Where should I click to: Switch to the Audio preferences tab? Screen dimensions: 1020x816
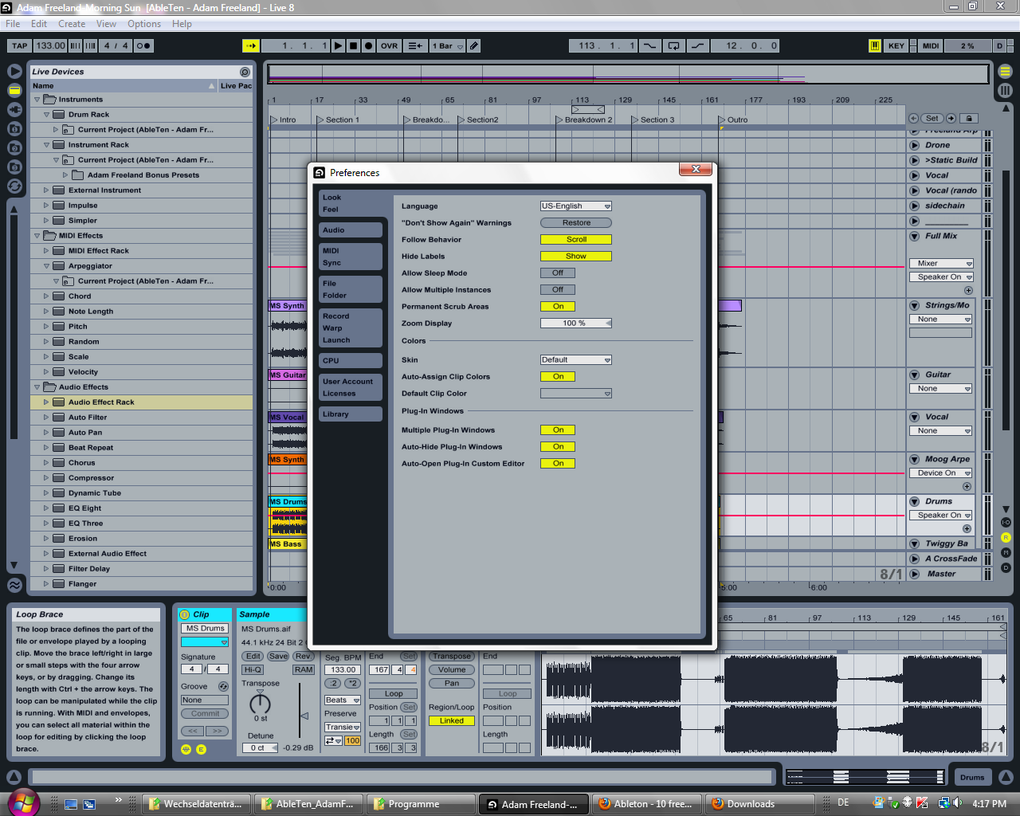pos(349,229)
